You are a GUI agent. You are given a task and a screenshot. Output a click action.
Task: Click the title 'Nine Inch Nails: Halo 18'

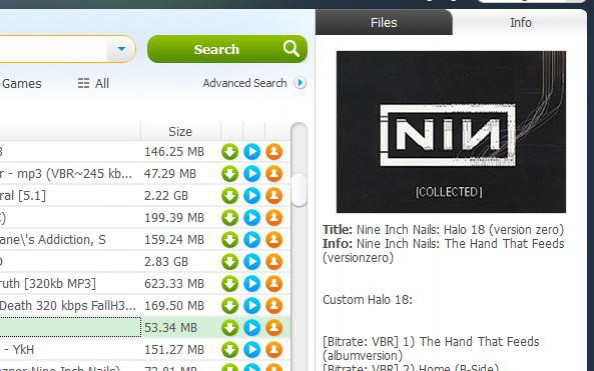point(420,230)
